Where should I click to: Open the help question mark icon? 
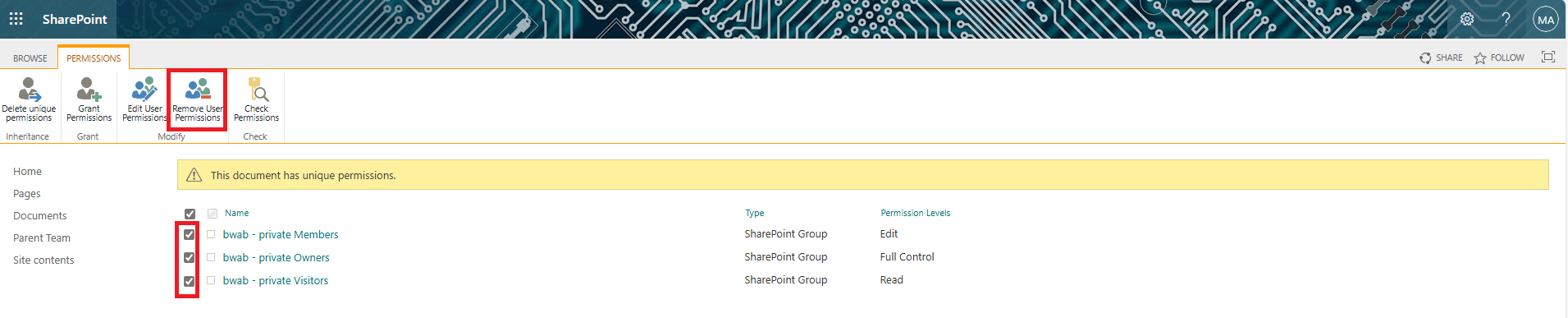[1506, 19]
